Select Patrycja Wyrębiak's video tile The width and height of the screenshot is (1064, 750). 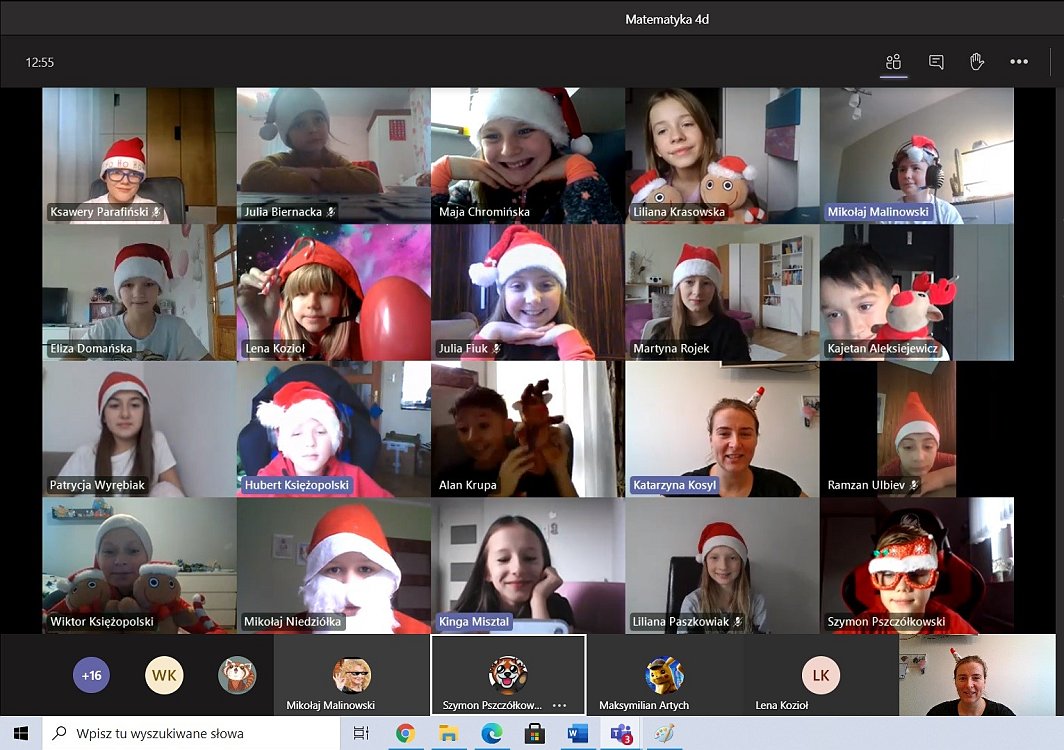pyautogui.click(x=139, y=429)
